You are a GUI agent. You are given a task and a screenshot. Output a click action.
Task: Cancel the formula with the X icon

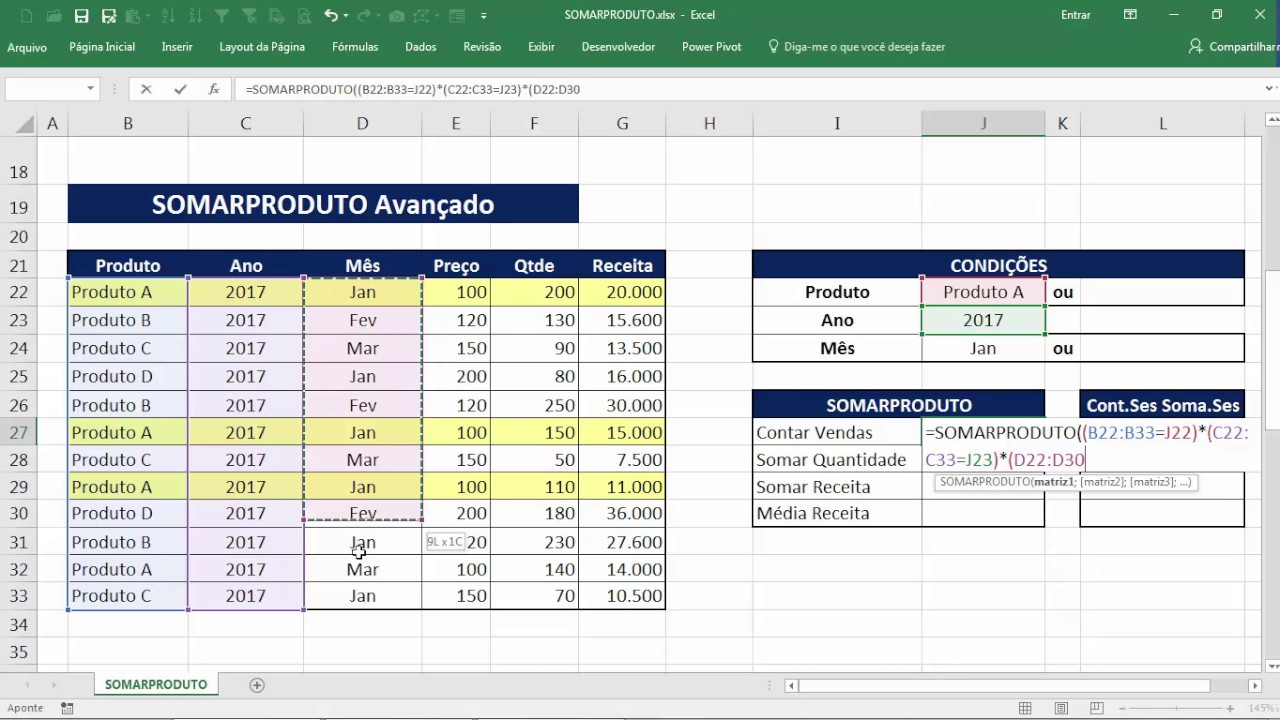click(146, 89)
